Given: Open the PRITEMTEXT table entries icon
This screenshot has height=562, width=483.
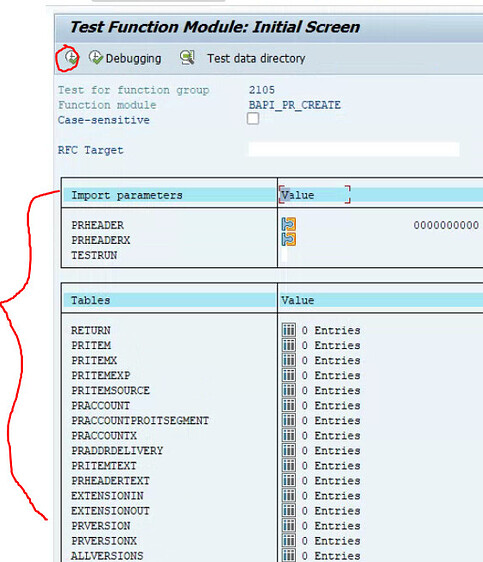Looking at the screenshot, I should tap(289, 465).
